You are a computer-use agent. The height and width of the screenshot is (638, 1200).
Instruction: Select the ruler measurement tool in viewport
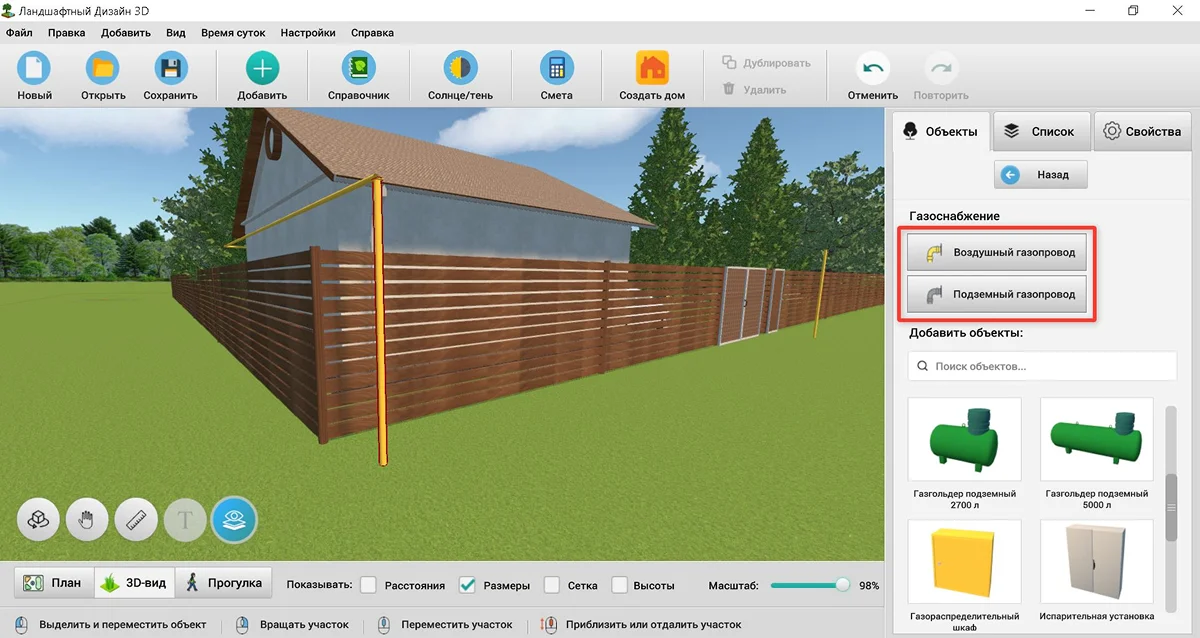click(137, 520)
